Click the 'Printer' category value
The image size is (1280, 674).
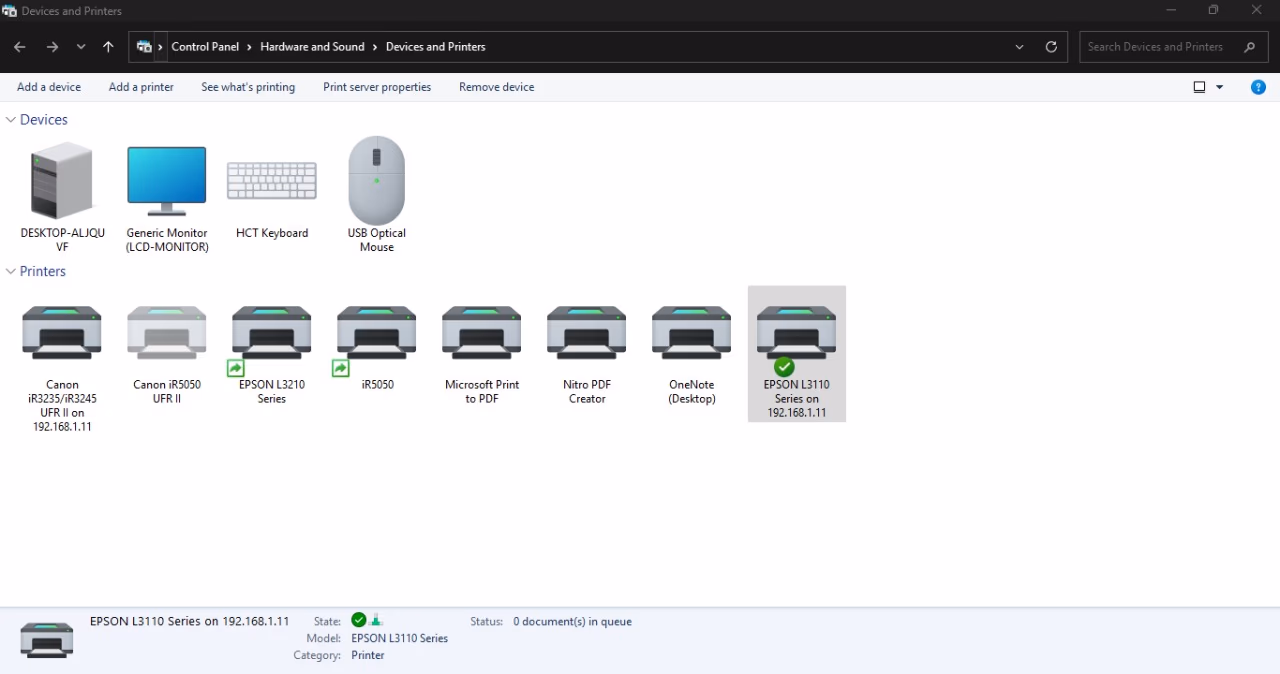(368, 655)
